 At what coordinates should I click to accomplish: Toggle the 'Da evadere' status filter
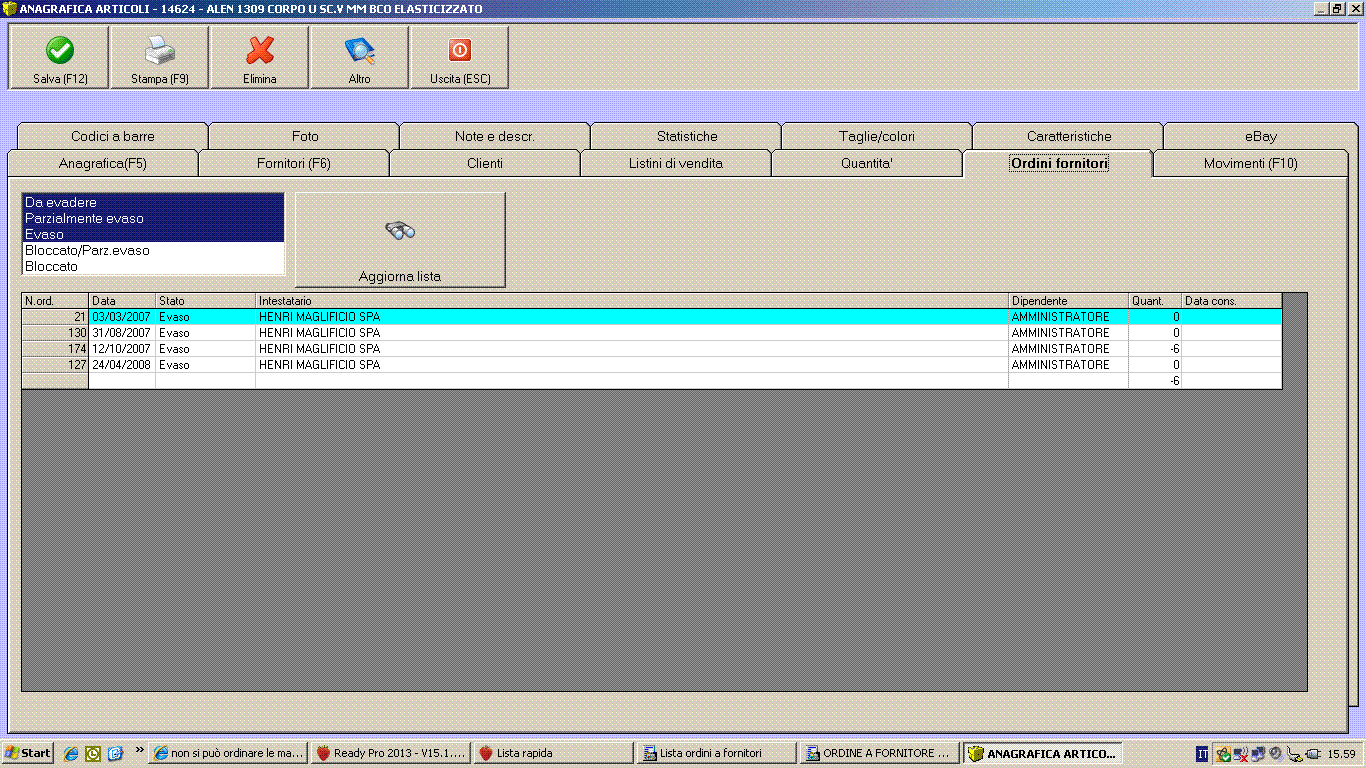(x=153, y=202)
